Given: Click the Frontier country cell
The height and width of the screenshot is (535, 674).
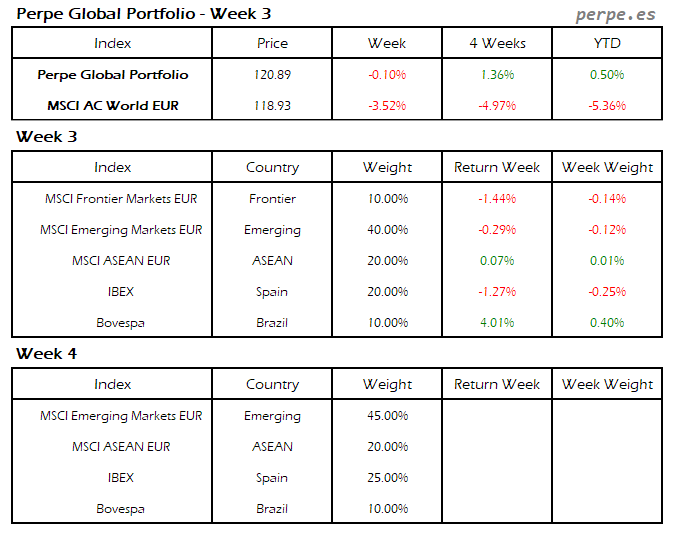Looking at the screenshot, I should 272,199.
